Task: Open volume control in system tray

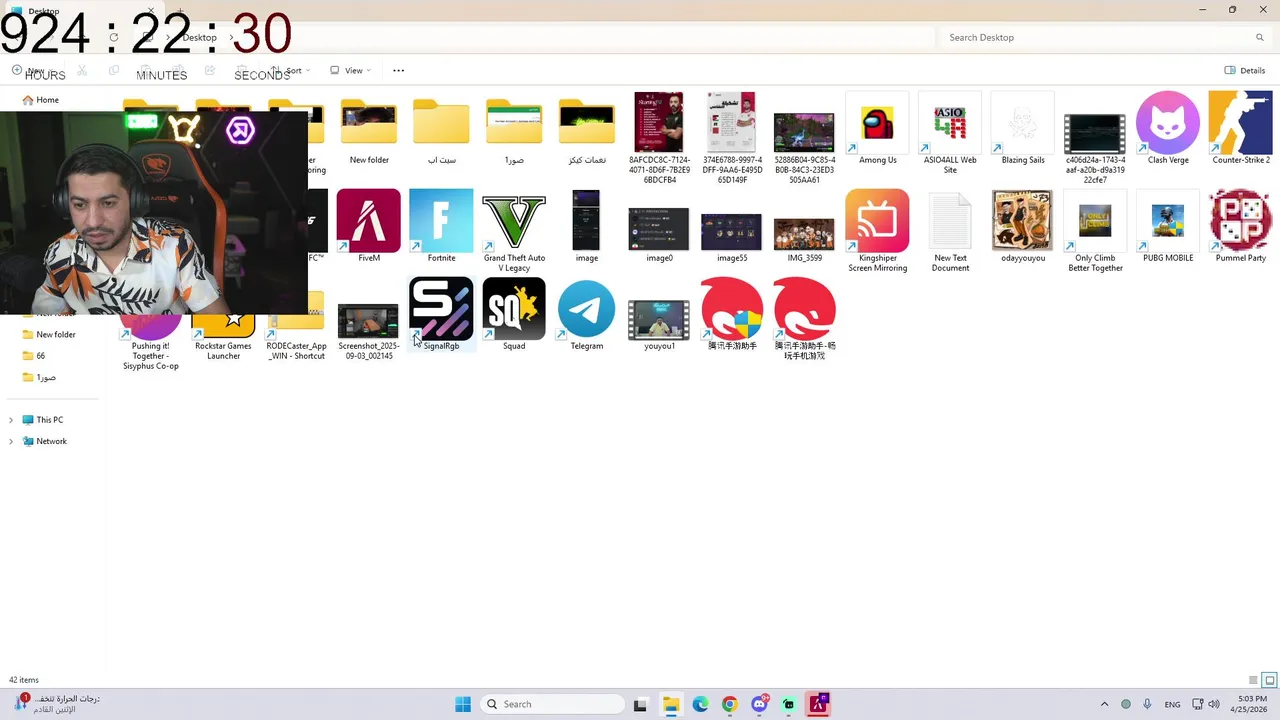Action: [x=1214, y=704]
